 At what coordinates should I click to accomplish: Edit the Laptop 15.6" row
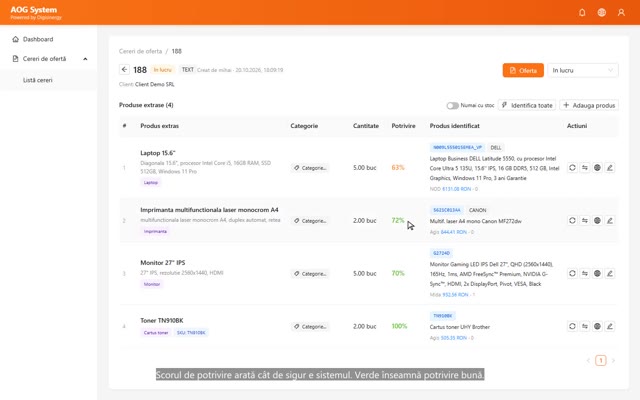click(610, 168)
